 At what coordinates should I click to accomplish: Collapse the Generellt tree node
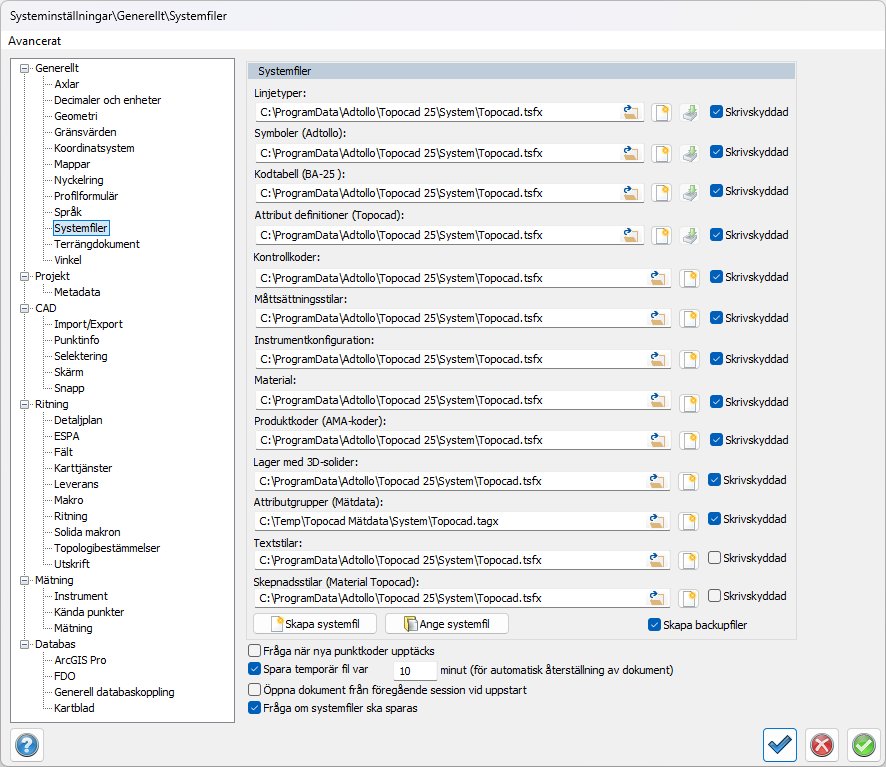pos(25,68)
